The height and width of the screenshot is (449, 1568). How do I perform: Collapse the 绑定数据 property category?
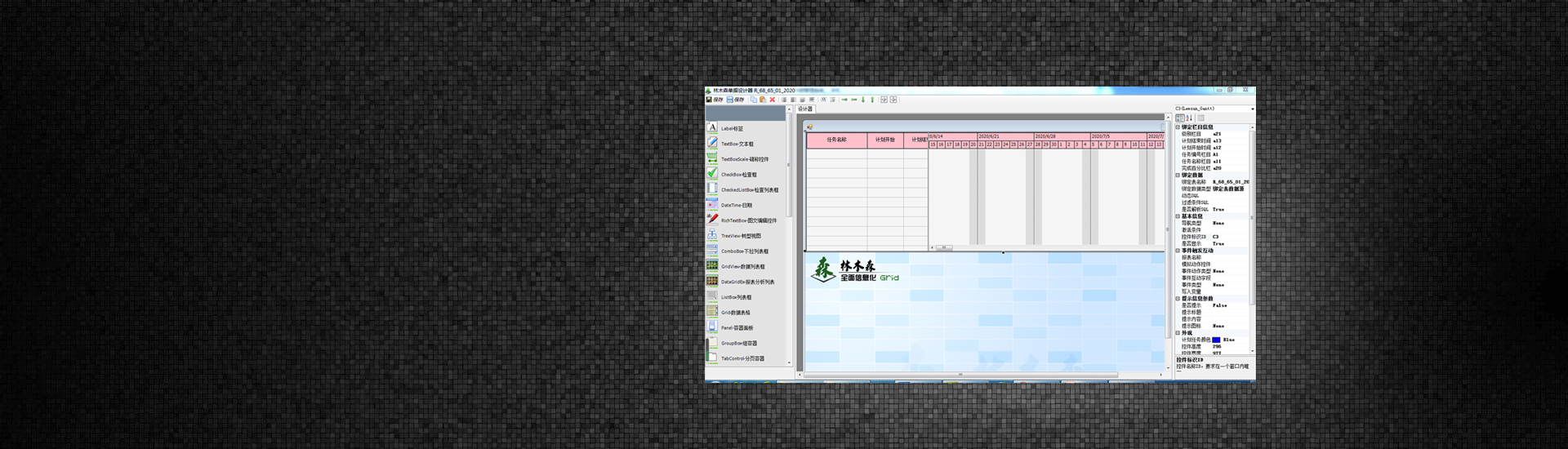click(1178, 176)
